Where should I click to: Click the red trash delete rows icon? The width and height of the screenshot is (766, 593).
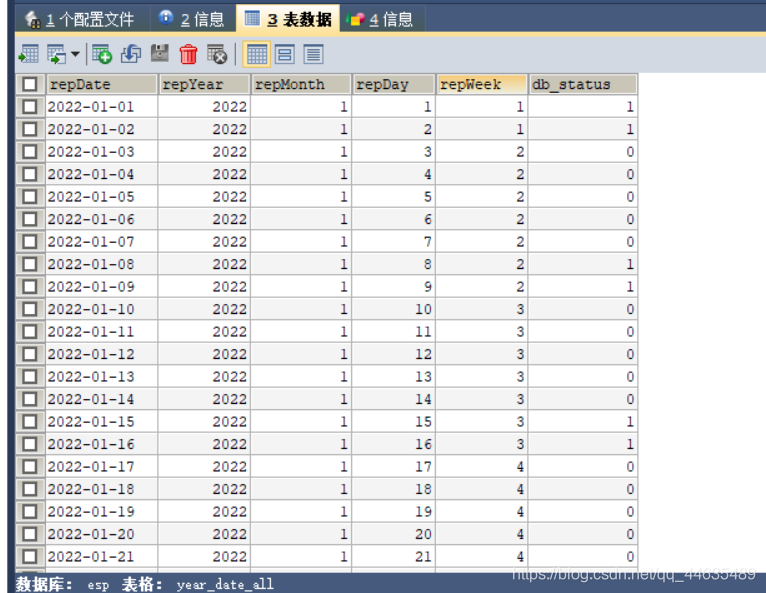point(188,54)
